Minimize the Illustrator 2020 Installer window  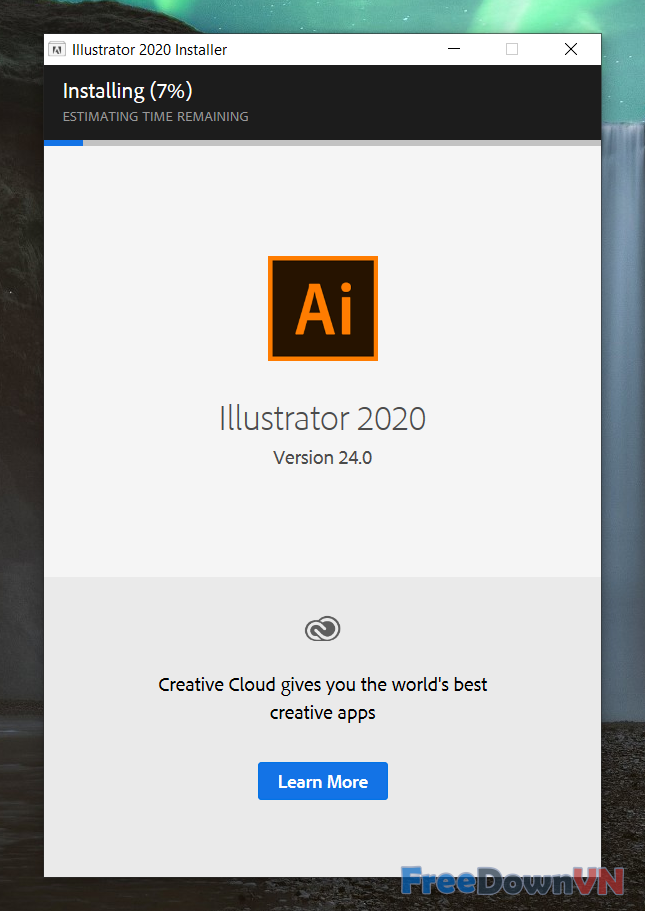(x=454, y=49)
